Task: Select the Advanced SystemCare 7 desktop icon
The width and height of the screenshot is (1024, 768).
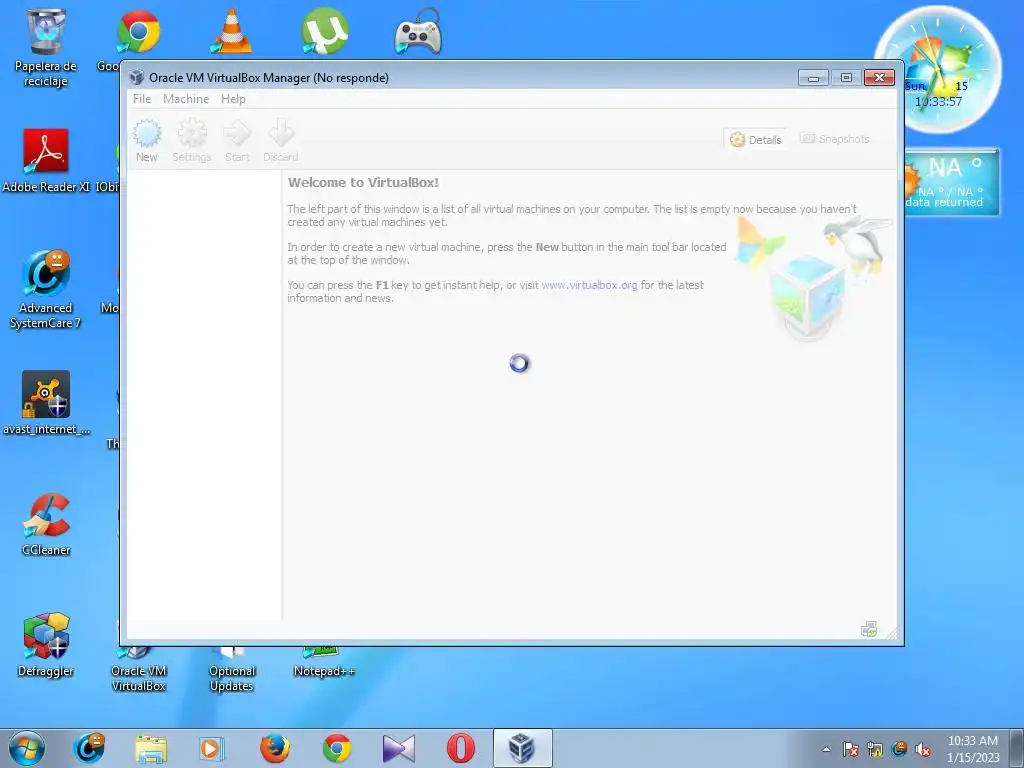Action: pyautogui.click(x=46, y=290)
